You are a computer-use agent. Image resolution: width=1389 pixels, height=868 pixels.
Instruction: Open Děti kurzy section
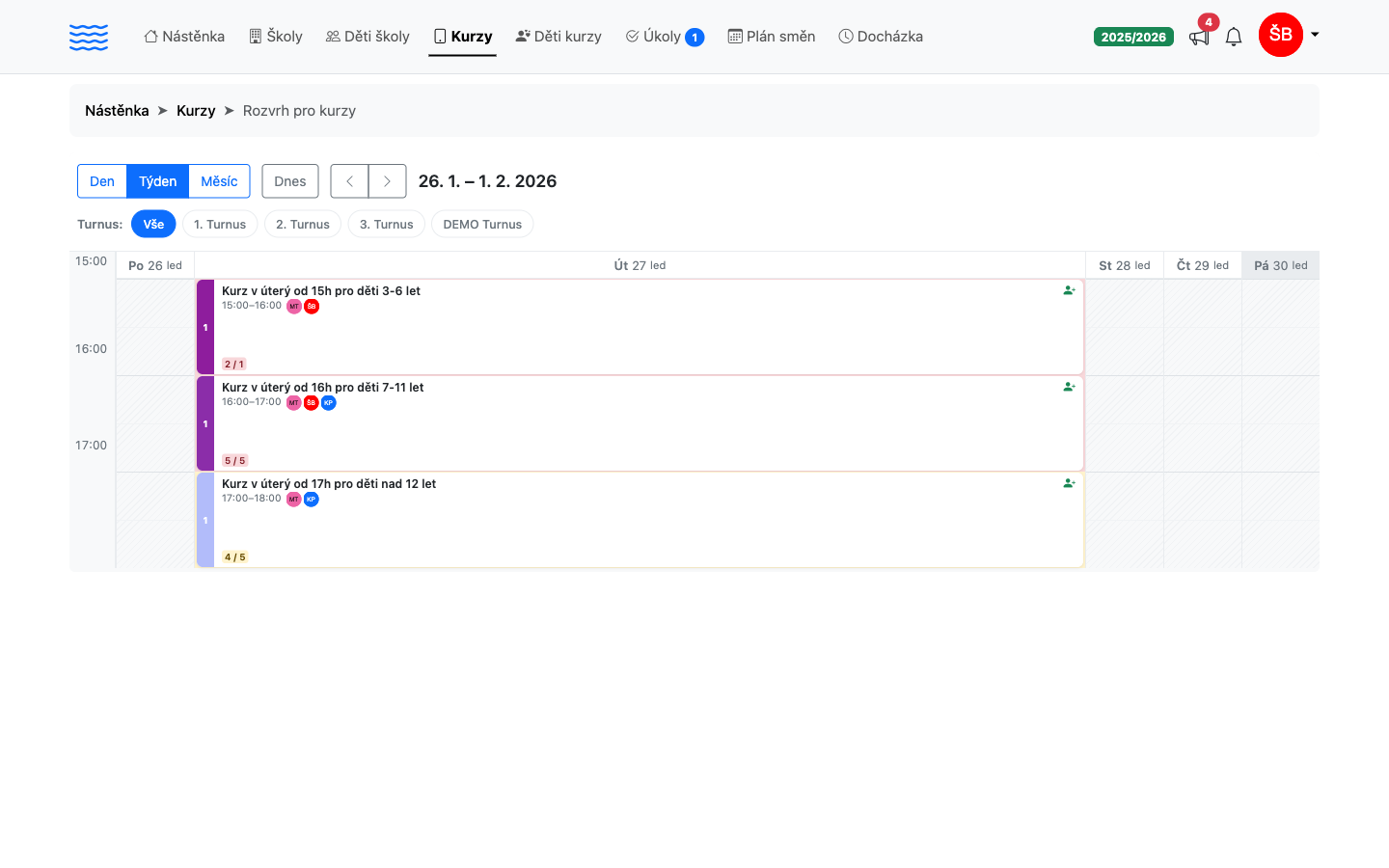click(x=558, y=37)
